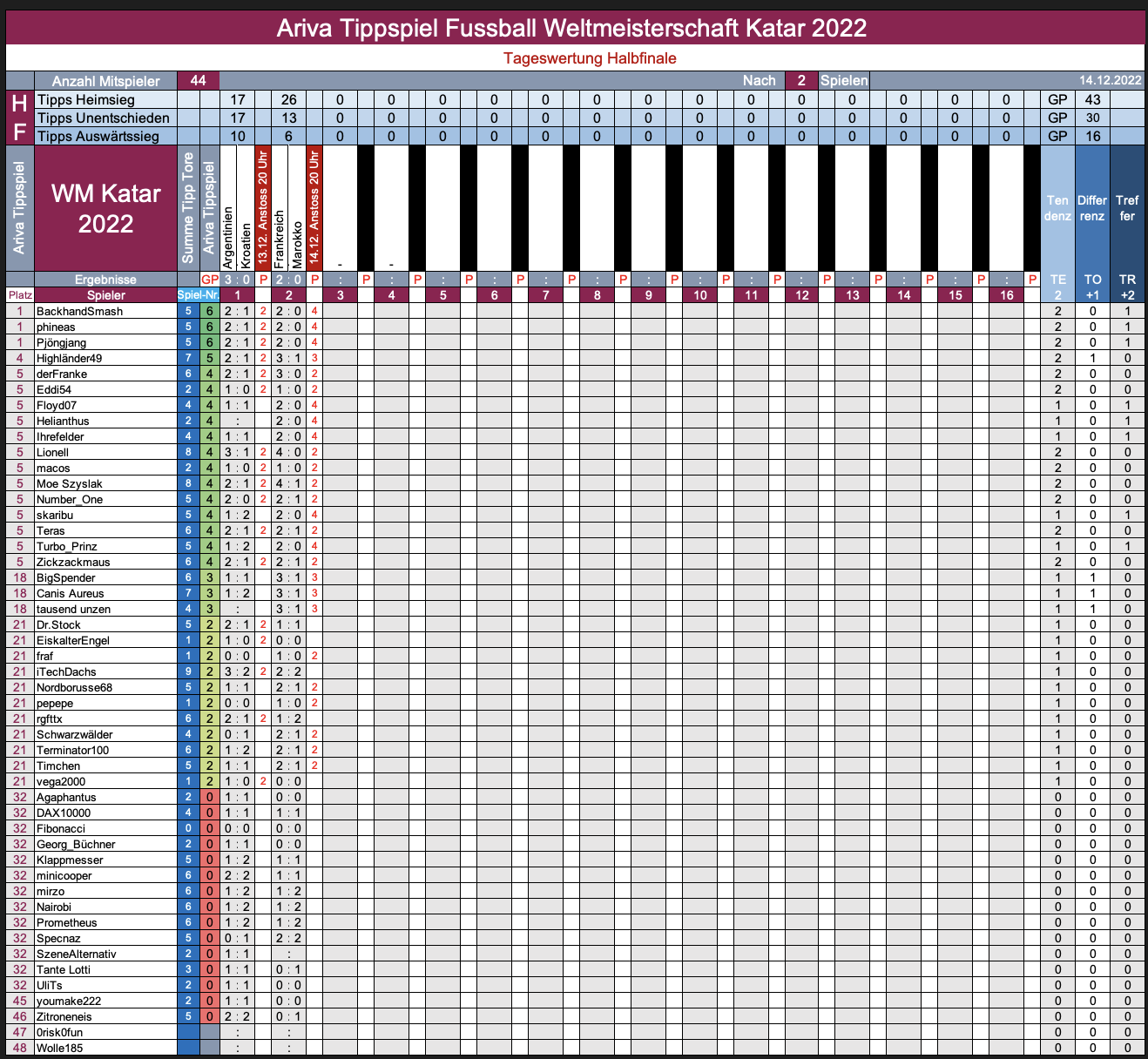The width and height of the screenshot is (1148, 1059).
Task: Select player 'Highländer49' in the list
Action: pyautogui.click(x=69, y=358)
